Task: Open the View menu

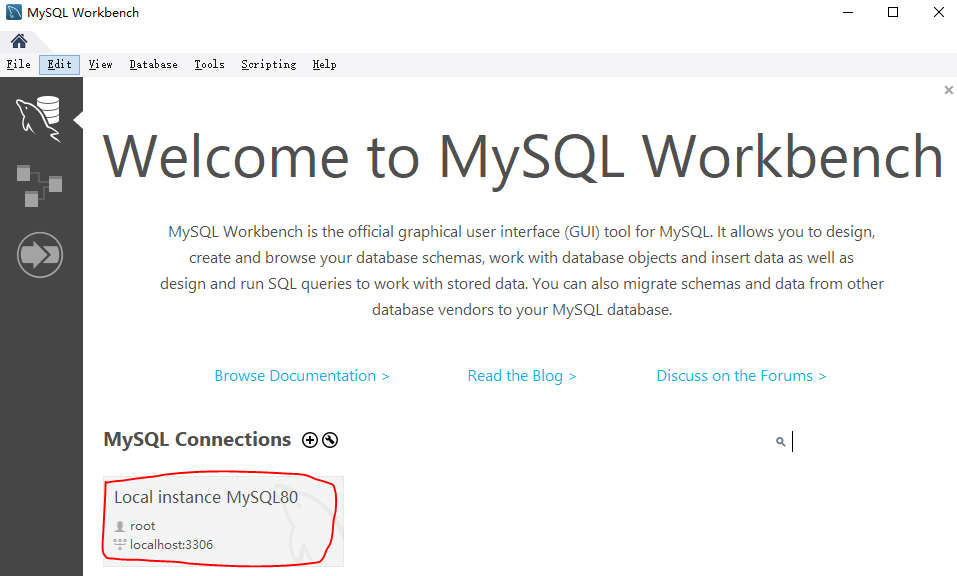Action: tap(100, 65)
